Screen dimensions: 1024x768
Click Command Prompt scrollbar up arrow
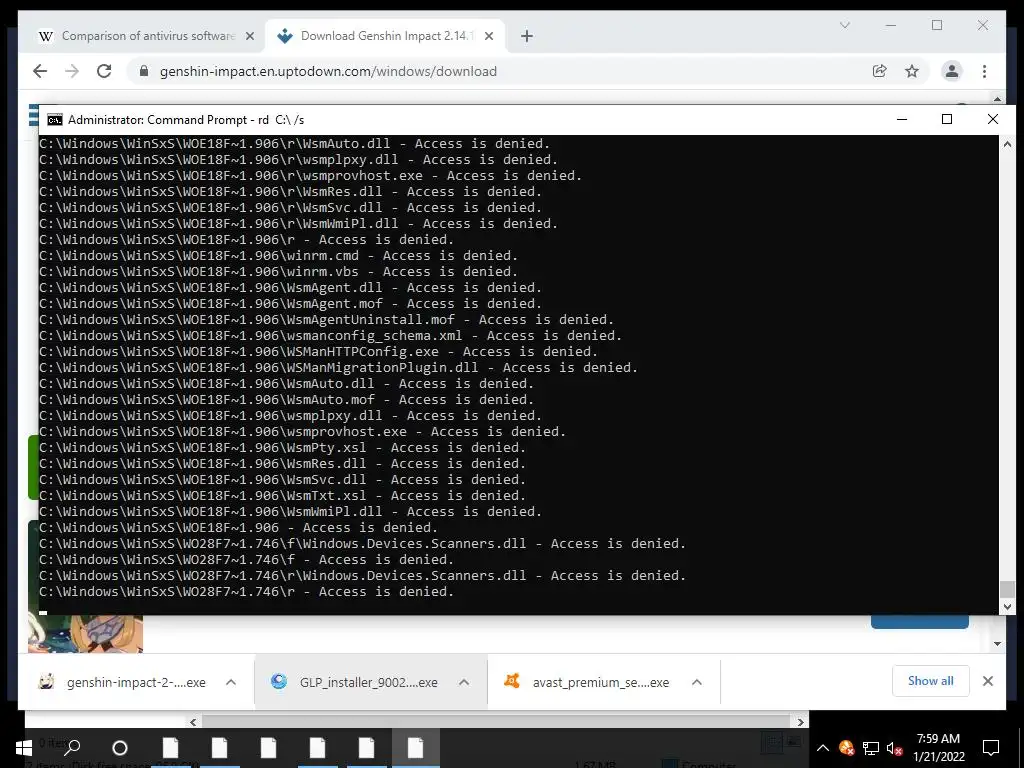point(1007,144)
